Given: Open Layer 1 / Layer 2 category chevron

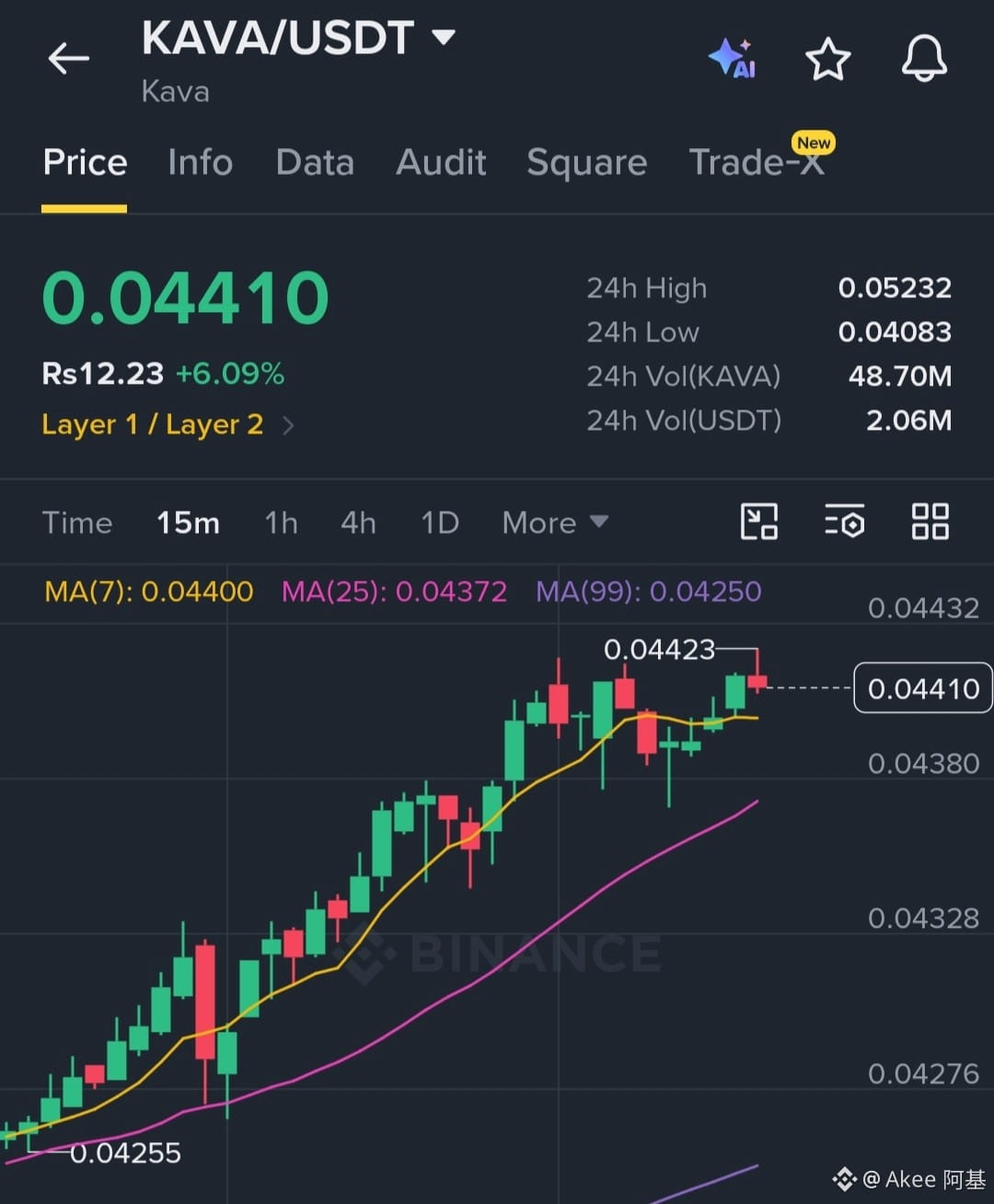Looking at the screenshot, I should tap(288, 425).
